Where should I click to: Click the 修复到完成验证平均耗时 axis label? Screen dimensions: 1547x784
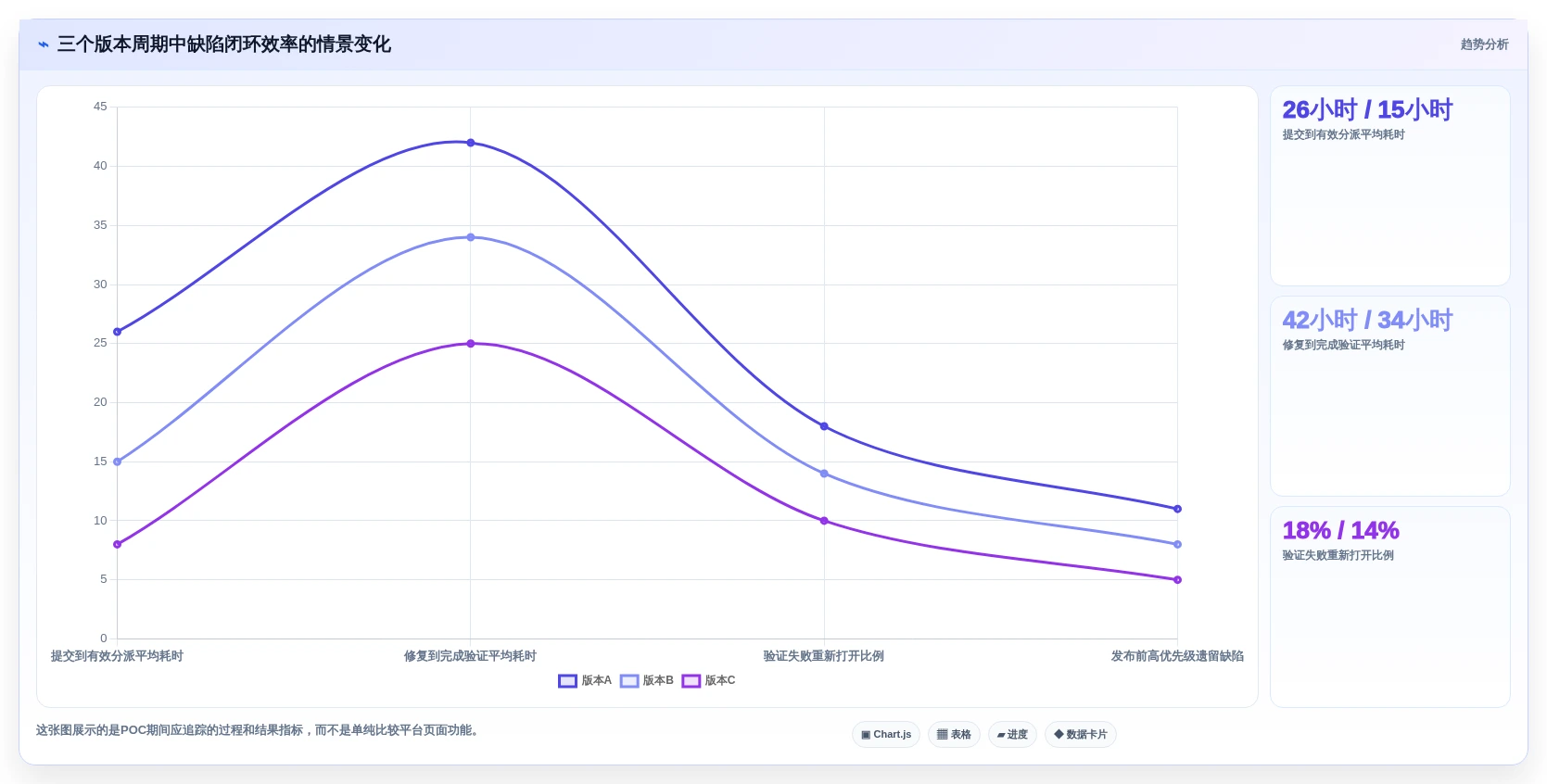(x=470, y=656)
